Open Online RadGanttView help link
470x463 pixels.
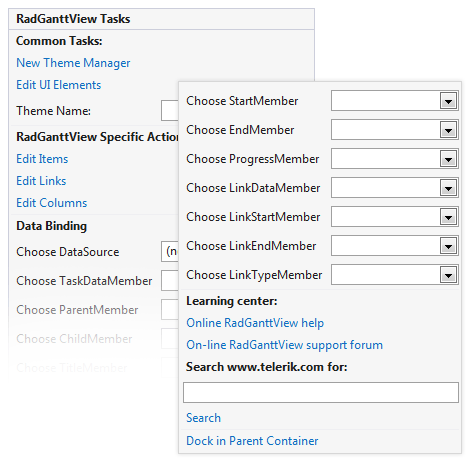click(x=255, y=323)
